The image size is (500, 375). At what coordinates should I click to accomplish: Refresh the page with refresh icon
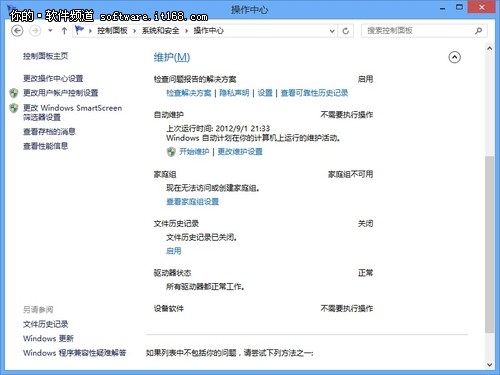(346, 31)
